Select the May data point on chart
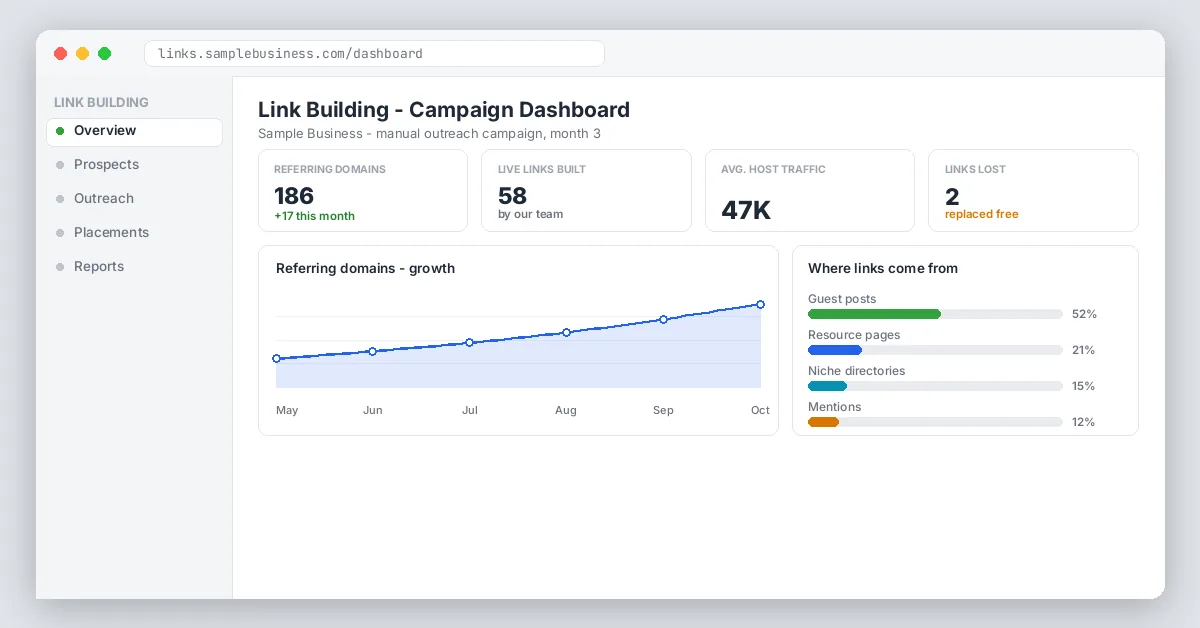1200x628 pixels. pos(277,358)
